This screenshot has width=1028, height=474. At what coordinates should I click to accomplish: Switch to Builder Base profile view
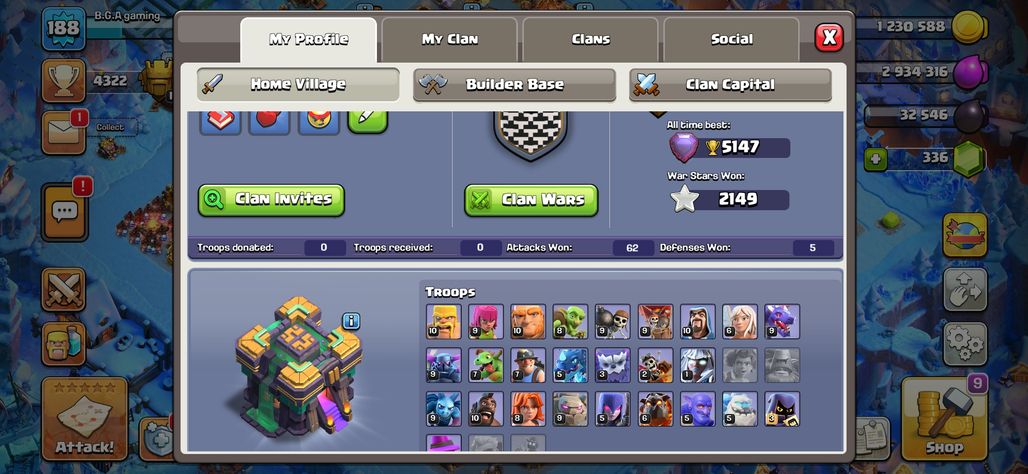pos(515,85)
